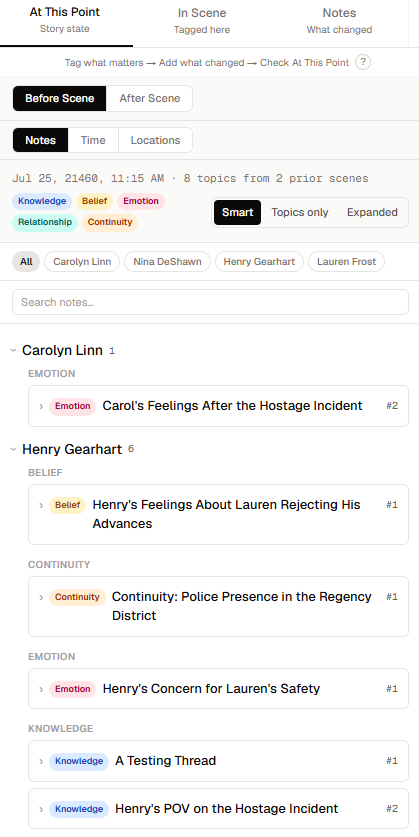Select the After Scene toggle
419x837 pixels.
tap(149, 98)
